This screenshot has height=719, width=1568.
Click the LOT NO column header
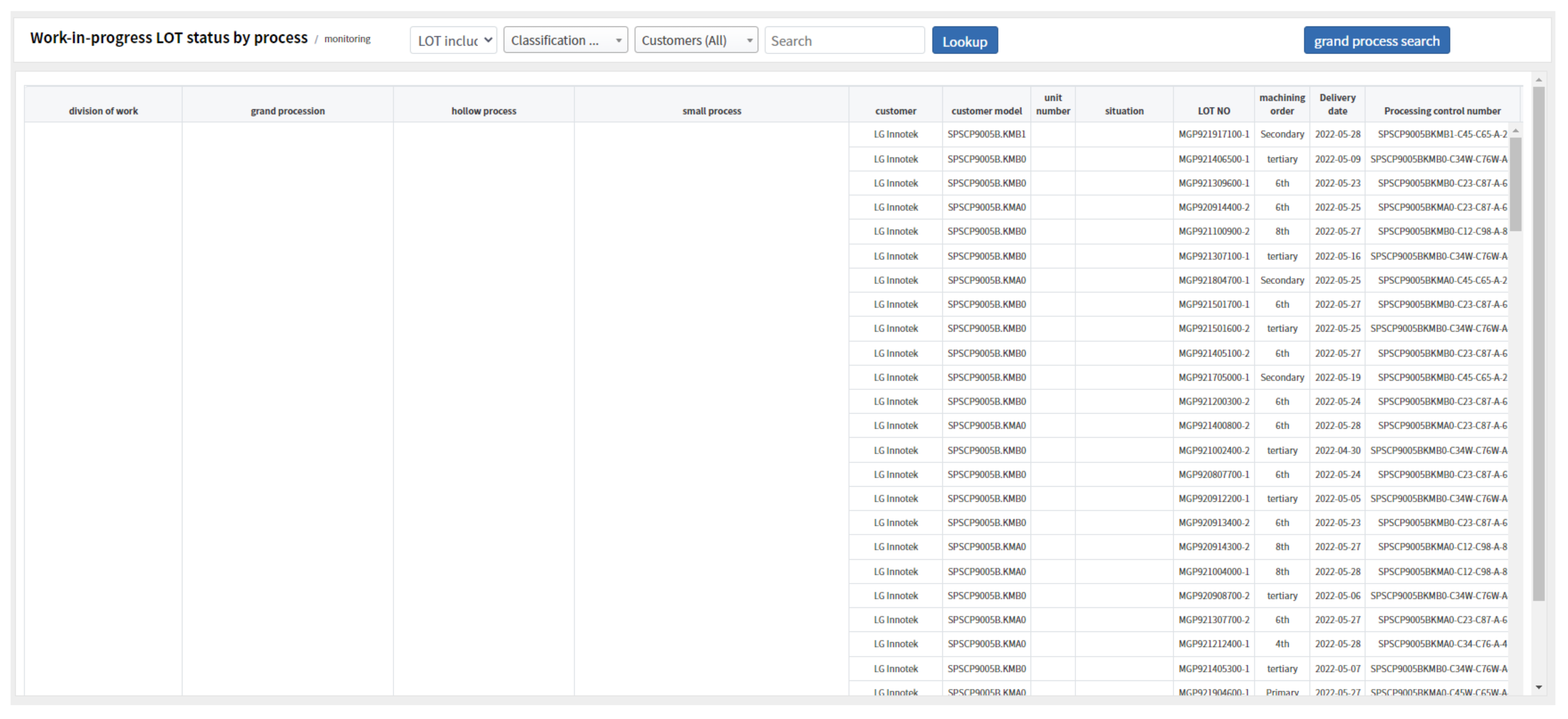tap(1213, 111)
